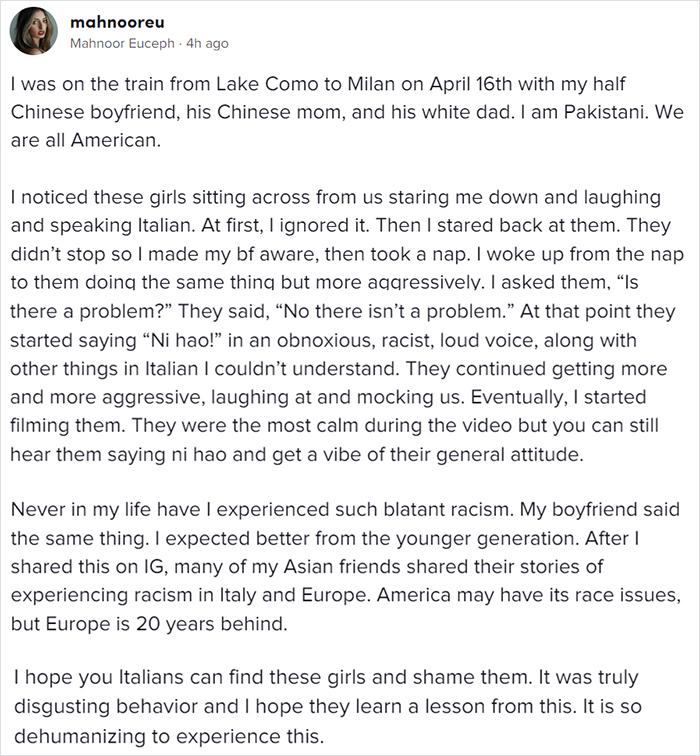Click the poster's profile avatar photo
700x756 pixels.
point(33,31)
